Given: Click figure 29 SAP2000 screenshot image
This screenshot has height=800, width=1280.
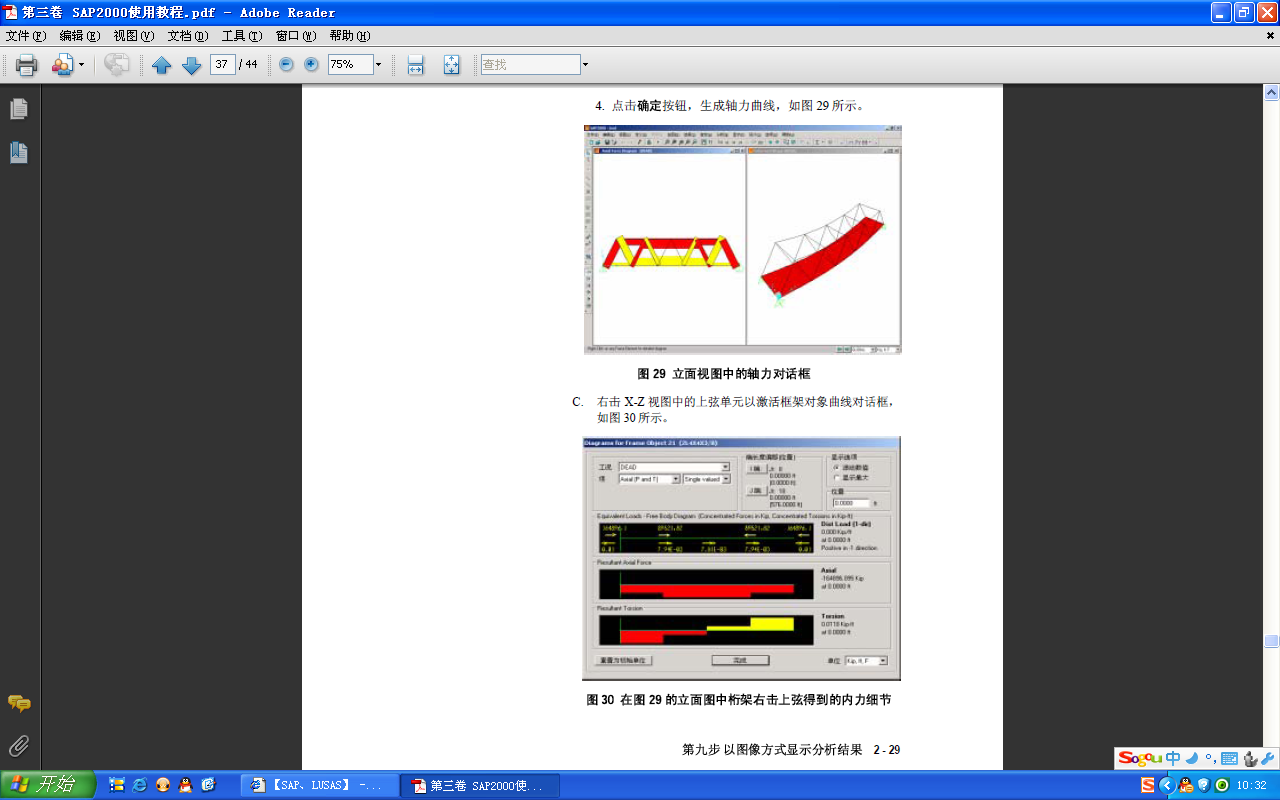Looking at the screenshot, I should click(x=742, y=239).
